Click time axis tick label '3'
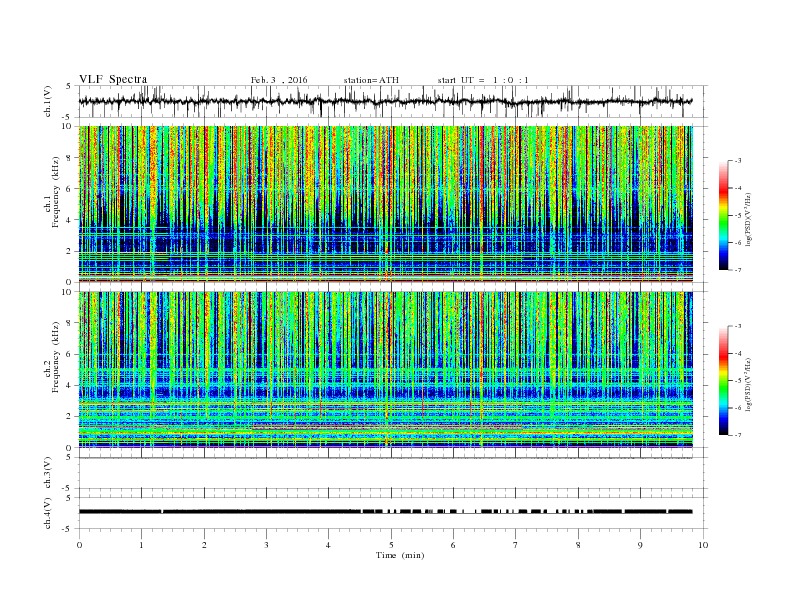The width and height of the screenshot is (792, 612). pos(266,545)
